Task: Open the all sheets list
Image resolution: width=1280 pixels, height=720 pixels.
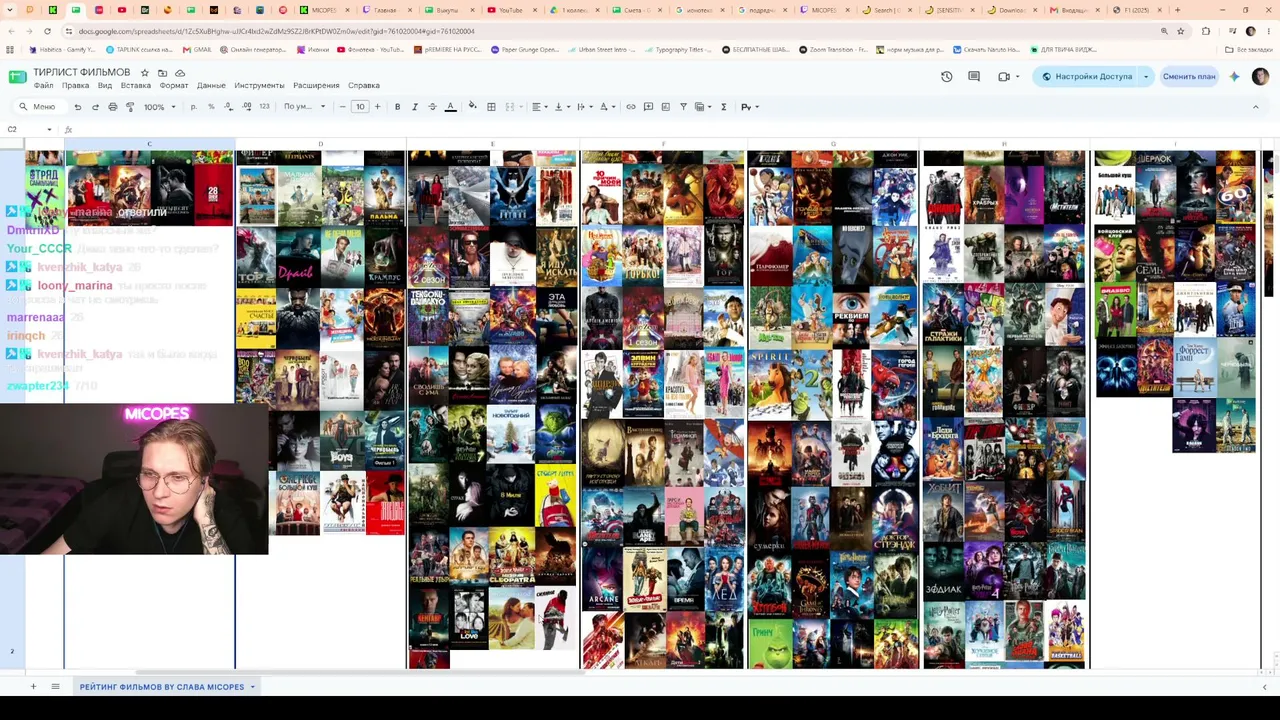Action: [x=55, y=687]
